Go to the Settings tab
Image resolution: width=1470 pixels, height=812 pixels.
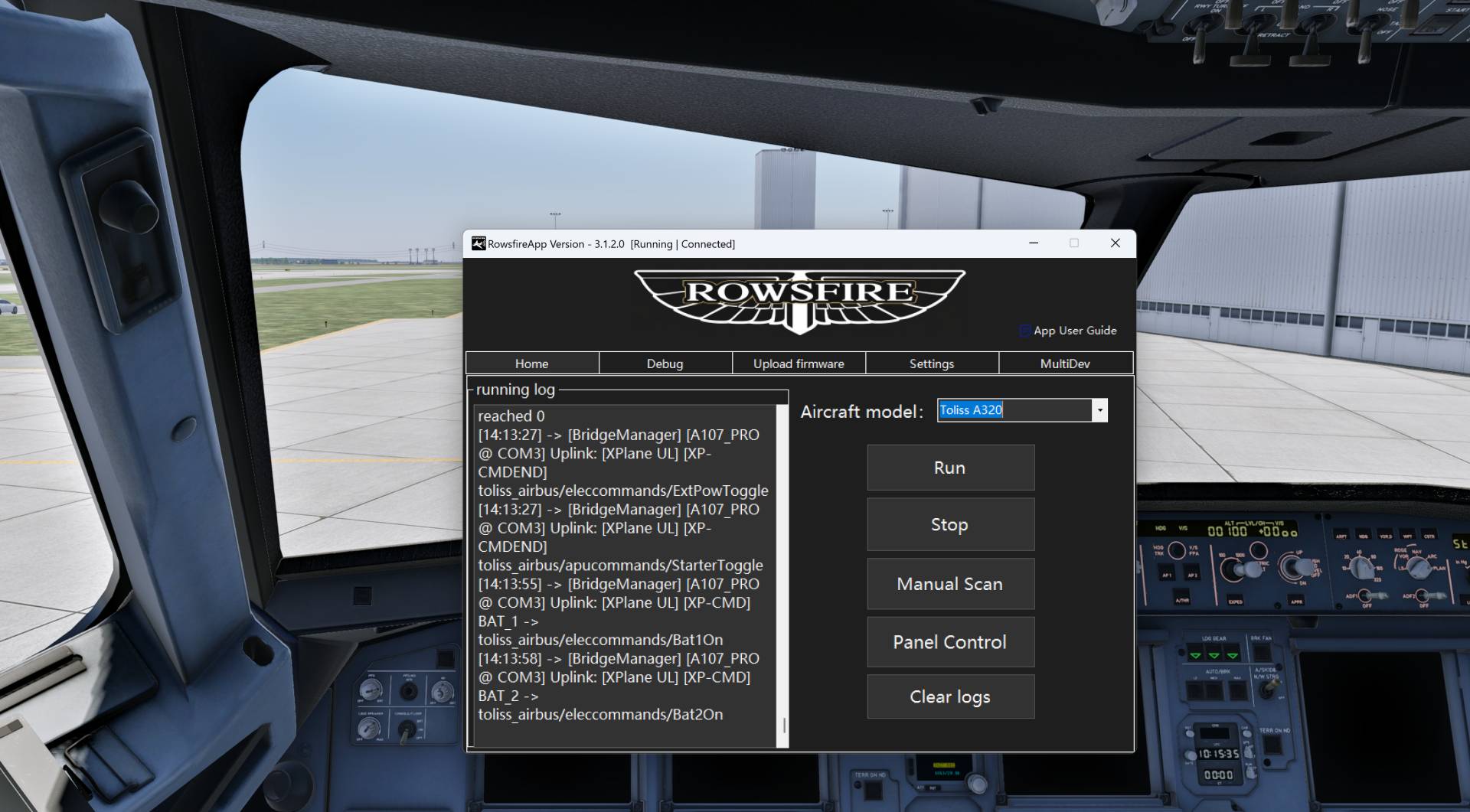click(x=932, y=364)
